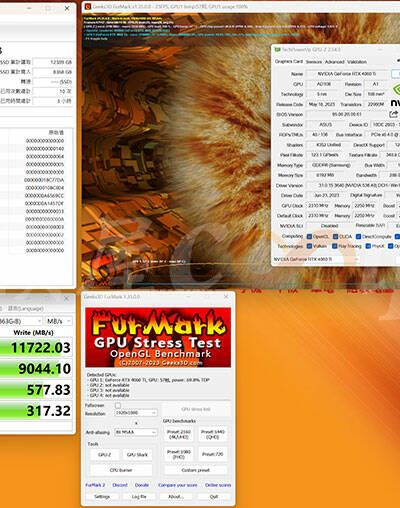Viewport: 400px width, 508px height.
Task: Click the Write (MB/s) column header
Action: [x=33, y=332]
